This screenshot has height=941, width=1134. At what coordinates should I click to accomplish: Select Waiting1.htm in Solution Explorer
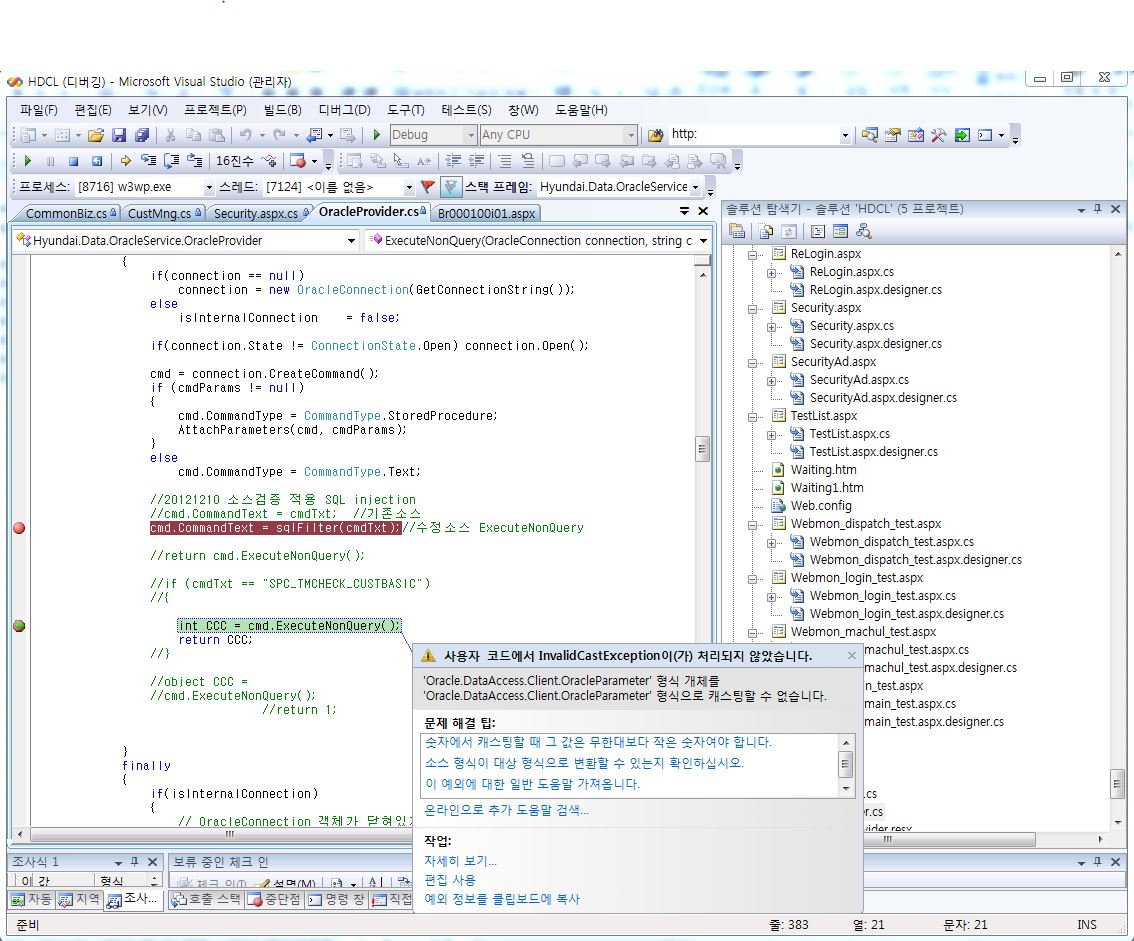pos(827,487)
